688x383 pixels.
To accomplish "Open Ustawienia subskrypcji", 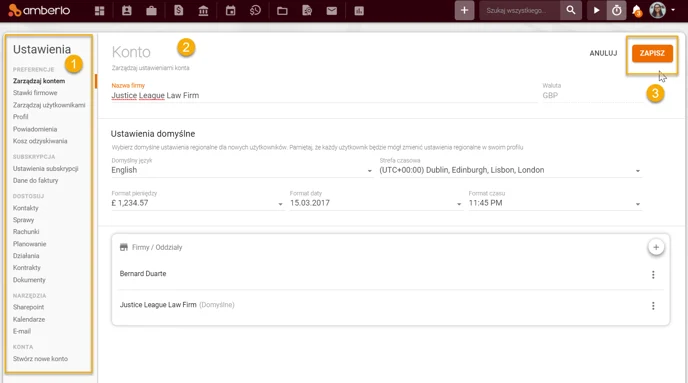I will click(x=46, y=168).
